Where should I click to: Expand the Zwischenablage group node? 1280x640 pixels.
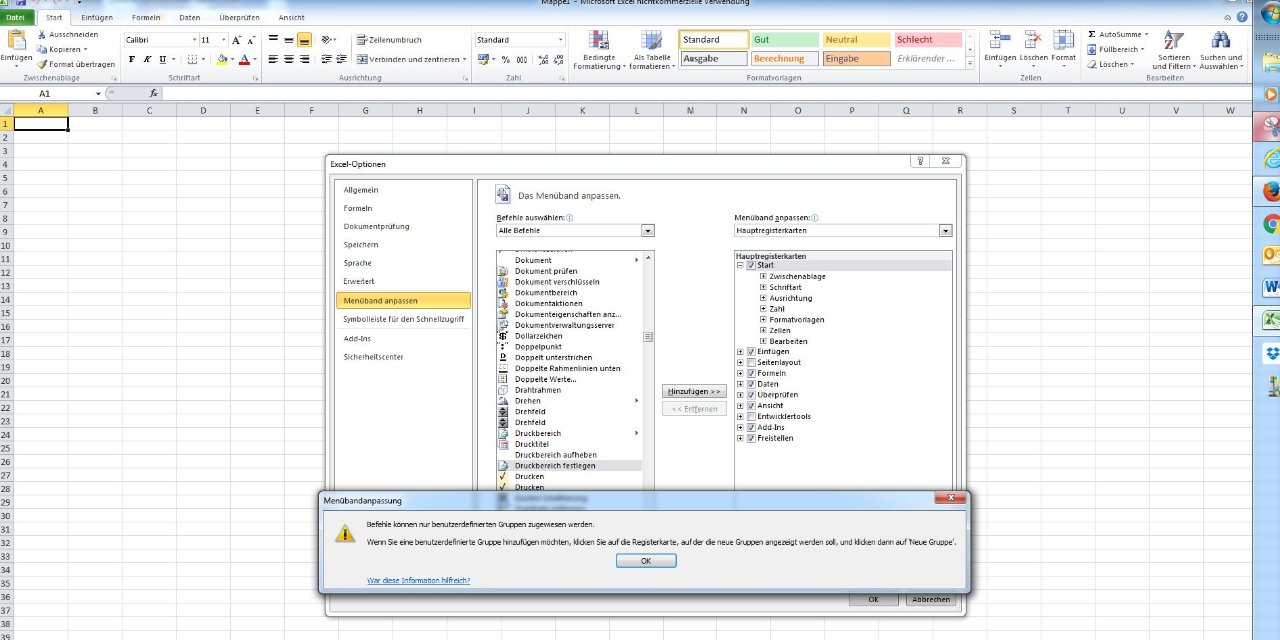tap(763, 276)
